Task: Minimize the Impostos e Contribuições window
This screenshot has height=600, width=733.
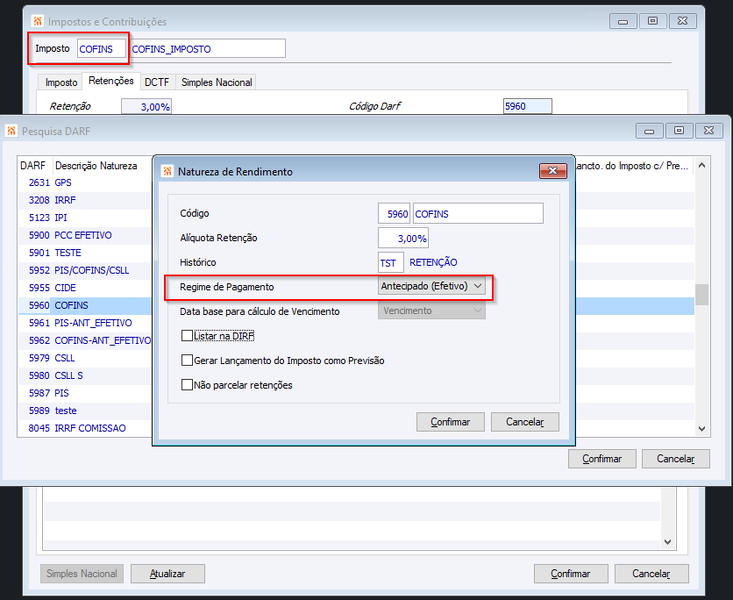Action: coord(623,21)
